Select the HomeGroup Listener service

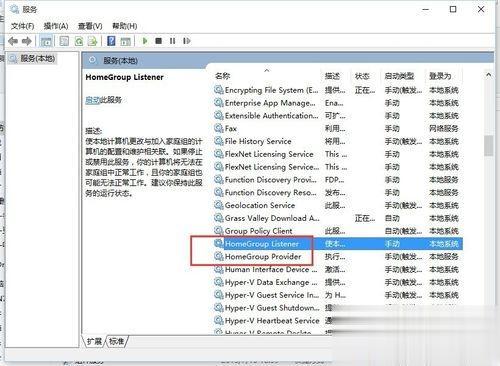(x=338, y=244)
